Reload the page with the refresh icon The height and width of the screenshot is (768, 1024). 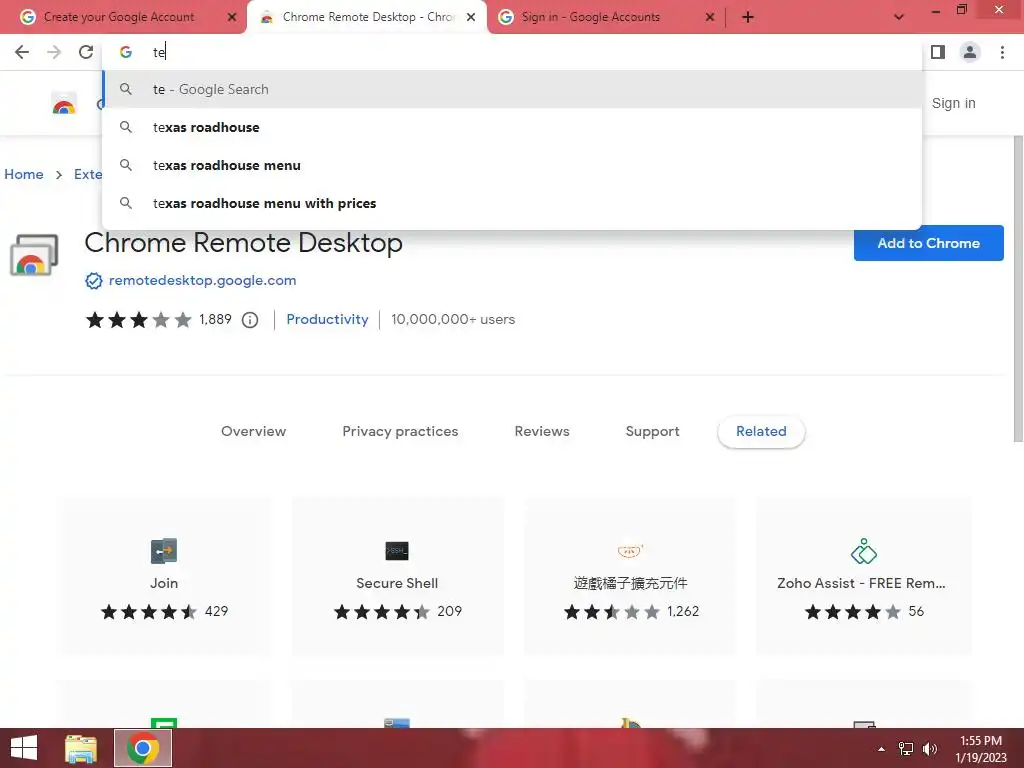click(x=86, y=52)
